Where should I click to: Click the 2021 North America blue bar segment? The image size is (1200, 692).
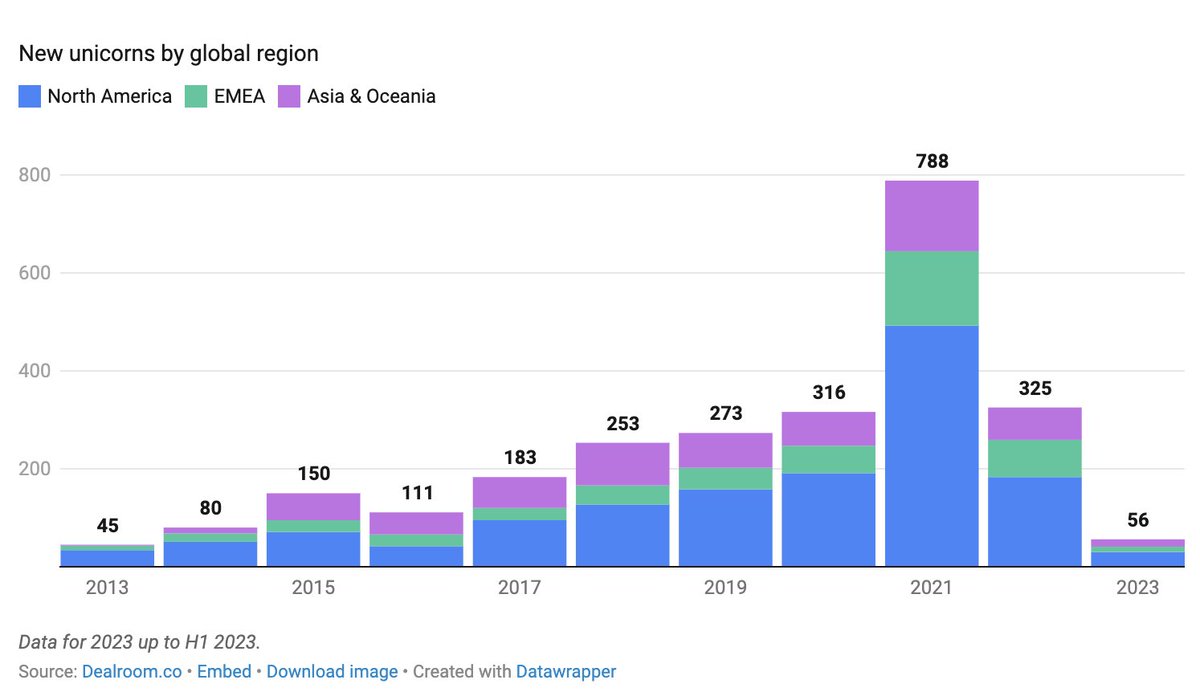coord(932,446)
